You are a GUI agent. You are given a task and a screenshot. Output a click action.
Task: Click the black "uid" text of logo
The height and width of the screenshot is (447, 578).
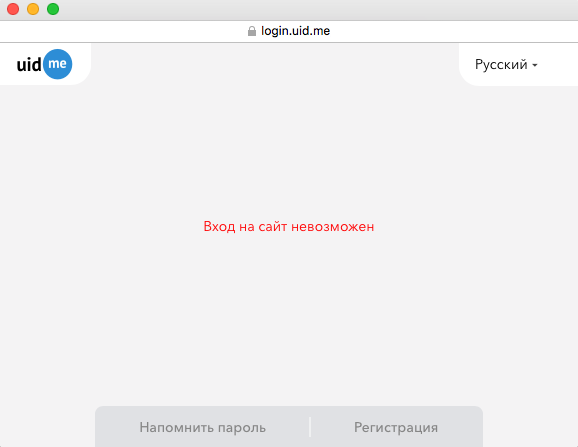coord(29,65)
